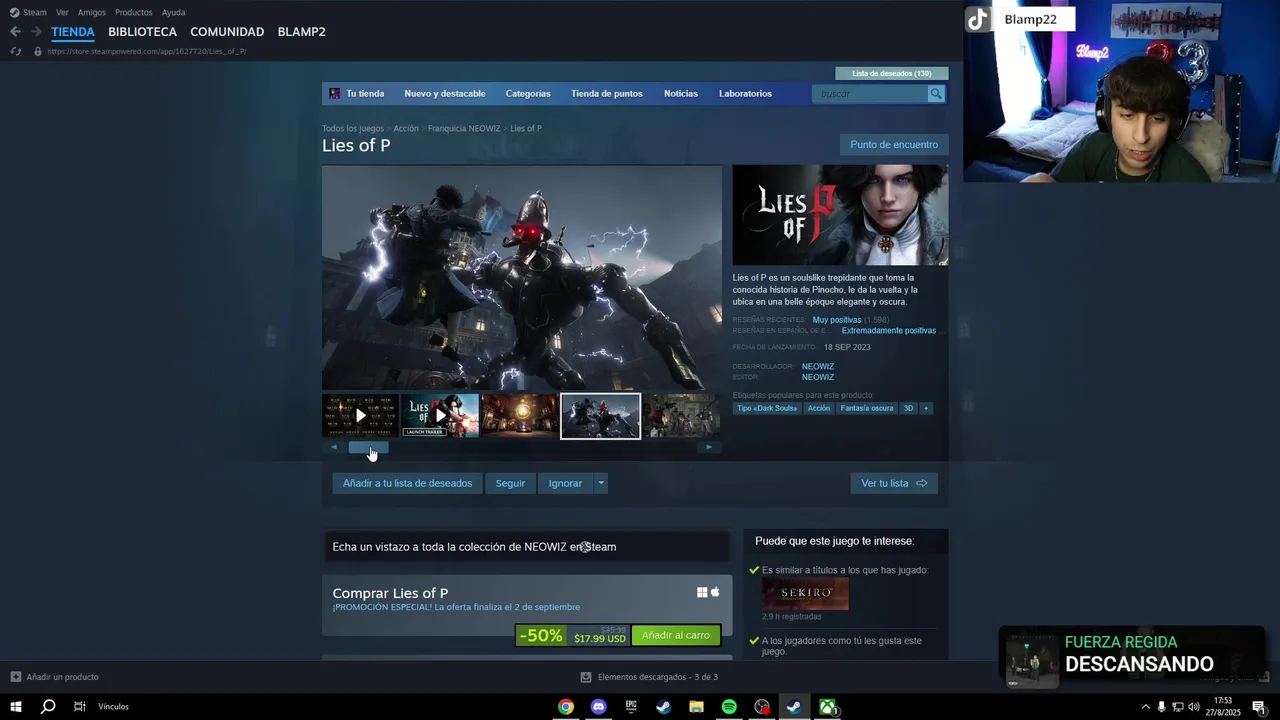Show hidden system tray icons

click(1145, 707)
